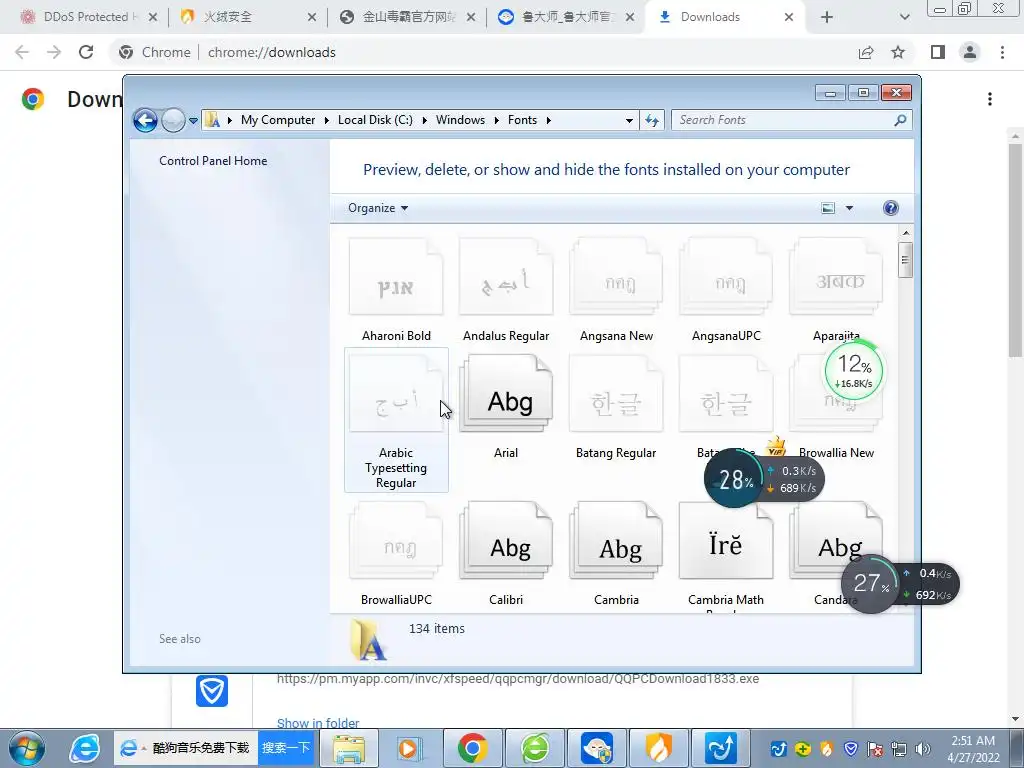Click Chrome address bar URL
This screenshot has width=1024, height=768.
(272, 52)
